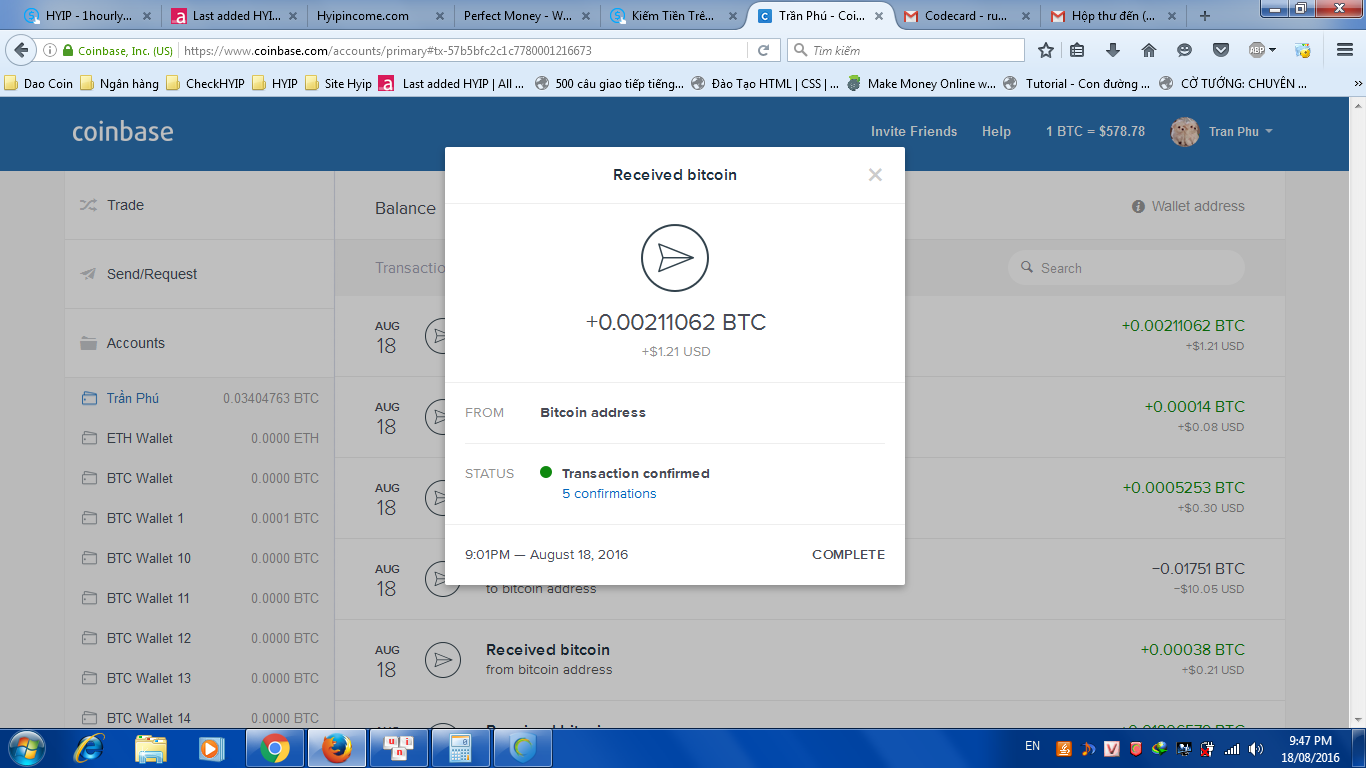Open bookmark Make Money Online w...
This screenshot has height=768, width=1366.
pyautogui.click(x=921, y=84)
